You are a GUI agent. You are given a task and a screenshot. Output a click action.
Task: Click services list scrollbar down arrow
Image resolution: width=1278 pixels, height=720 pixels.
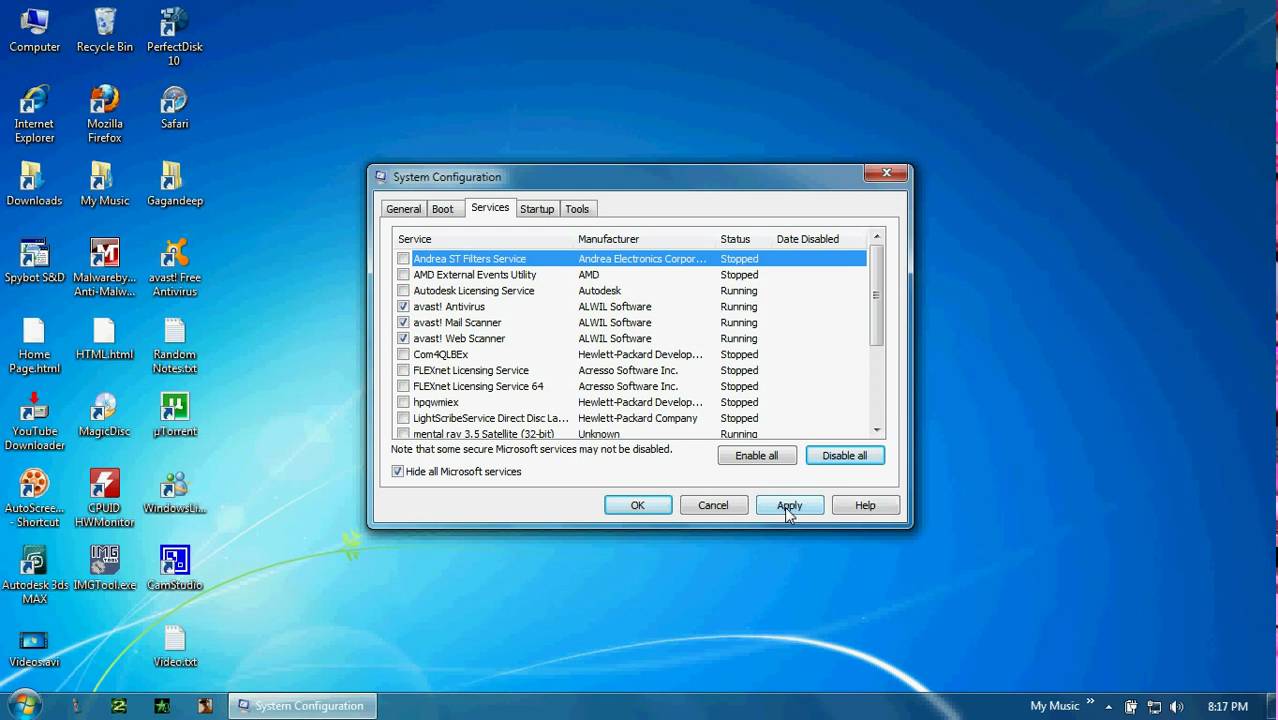coord(877,430)
